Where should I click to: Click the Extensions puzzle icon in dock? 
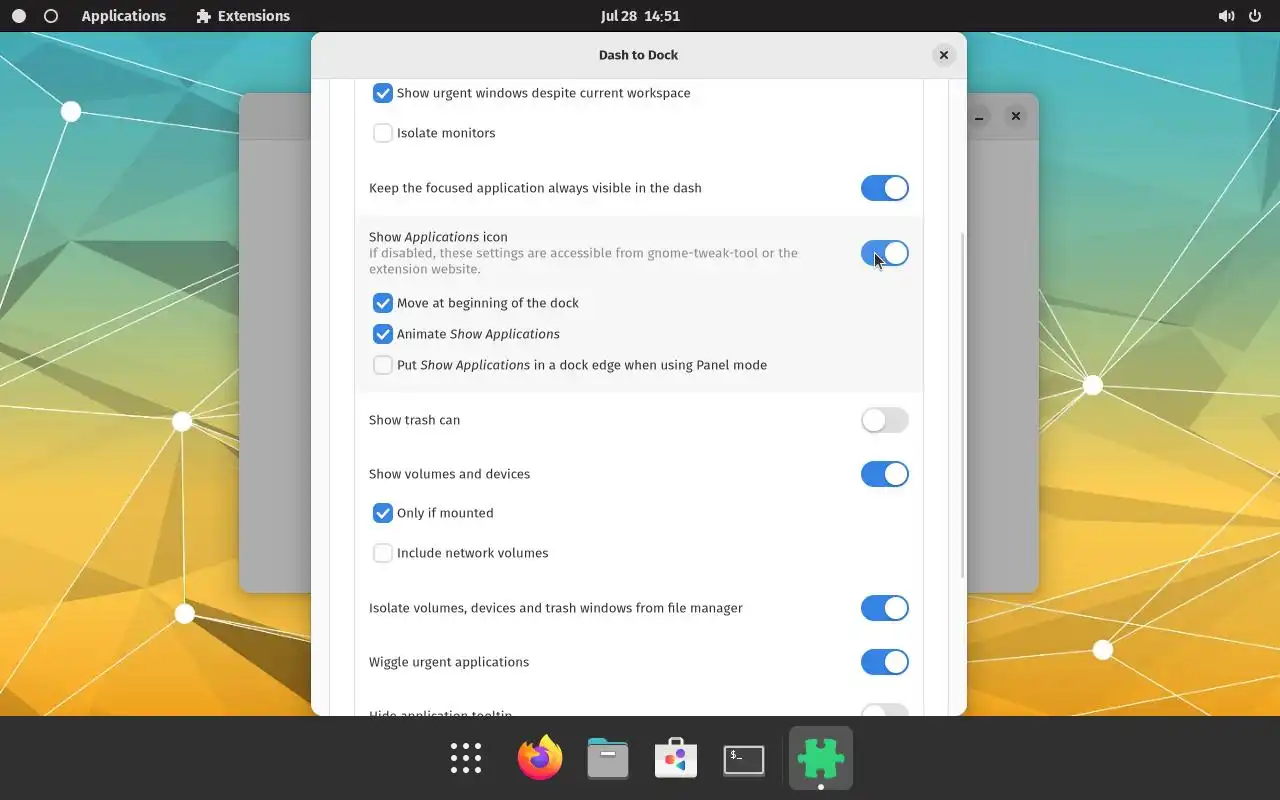(821, 758)
